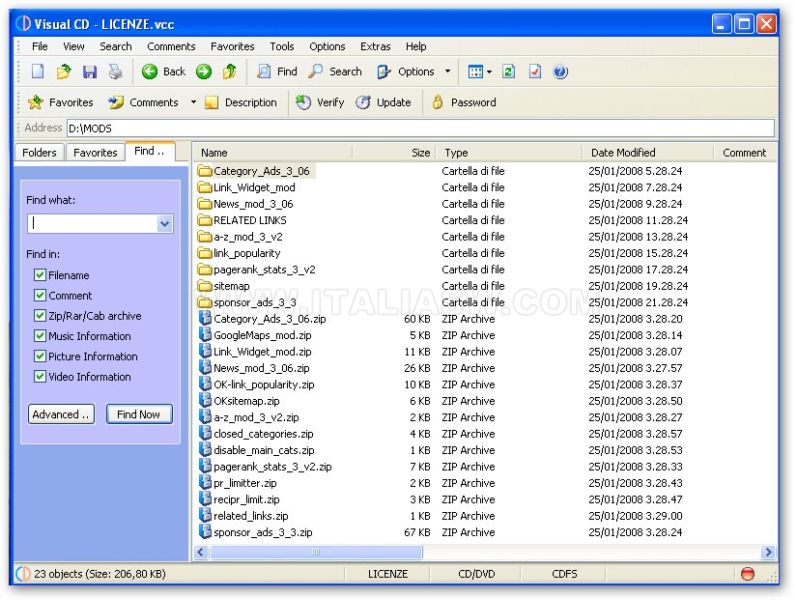The image size is (794, 600).
Task: Open the Options toolbar dropdown arrow
Action: (448, 72)
